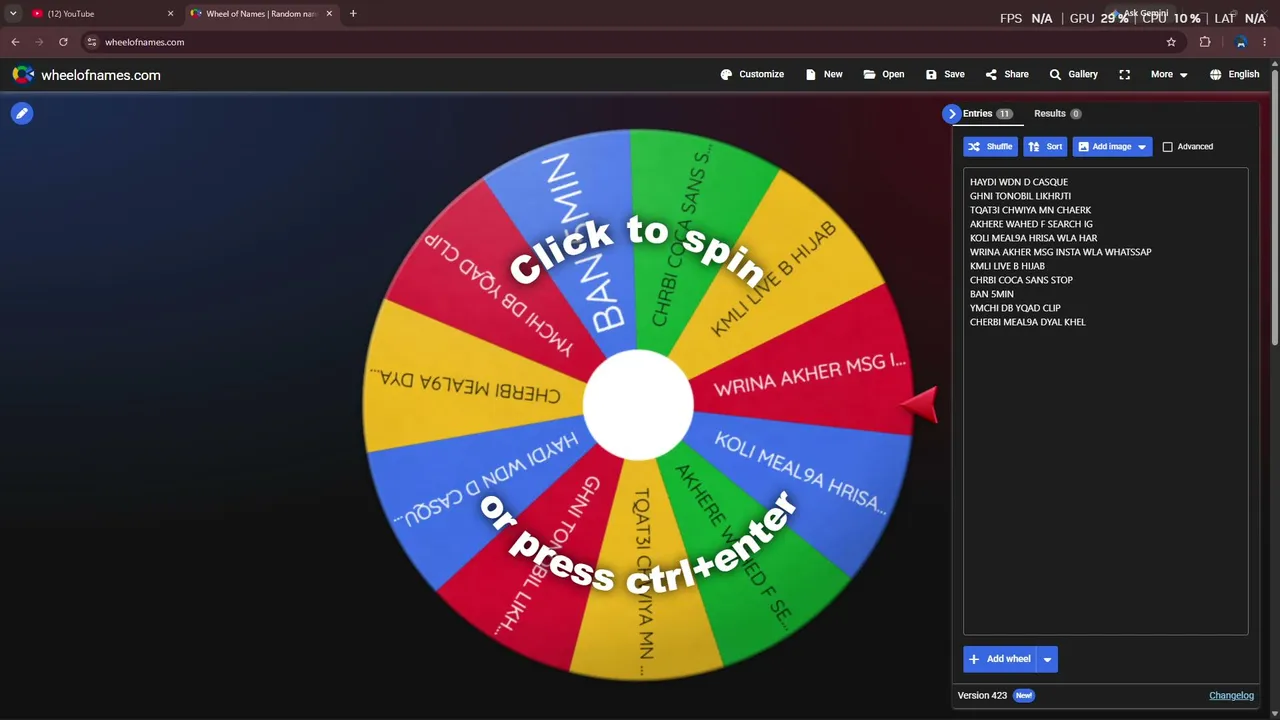This screenshot has height=720, width=1280.
Task: Expand the More dropdown menu
Action: tap(1169, 74)
